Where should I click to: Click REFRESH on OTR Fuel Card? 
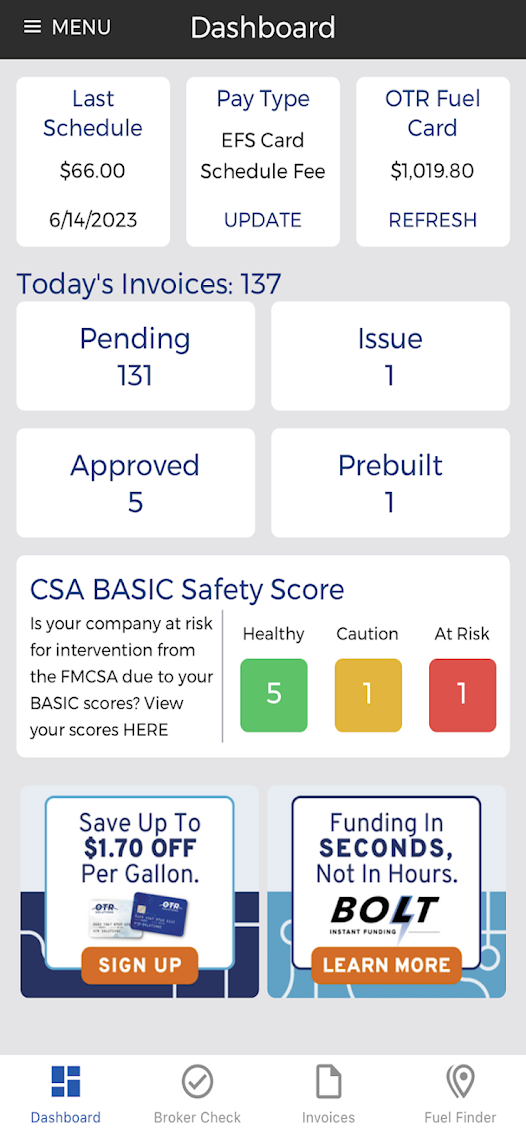[x=433, y=220]
